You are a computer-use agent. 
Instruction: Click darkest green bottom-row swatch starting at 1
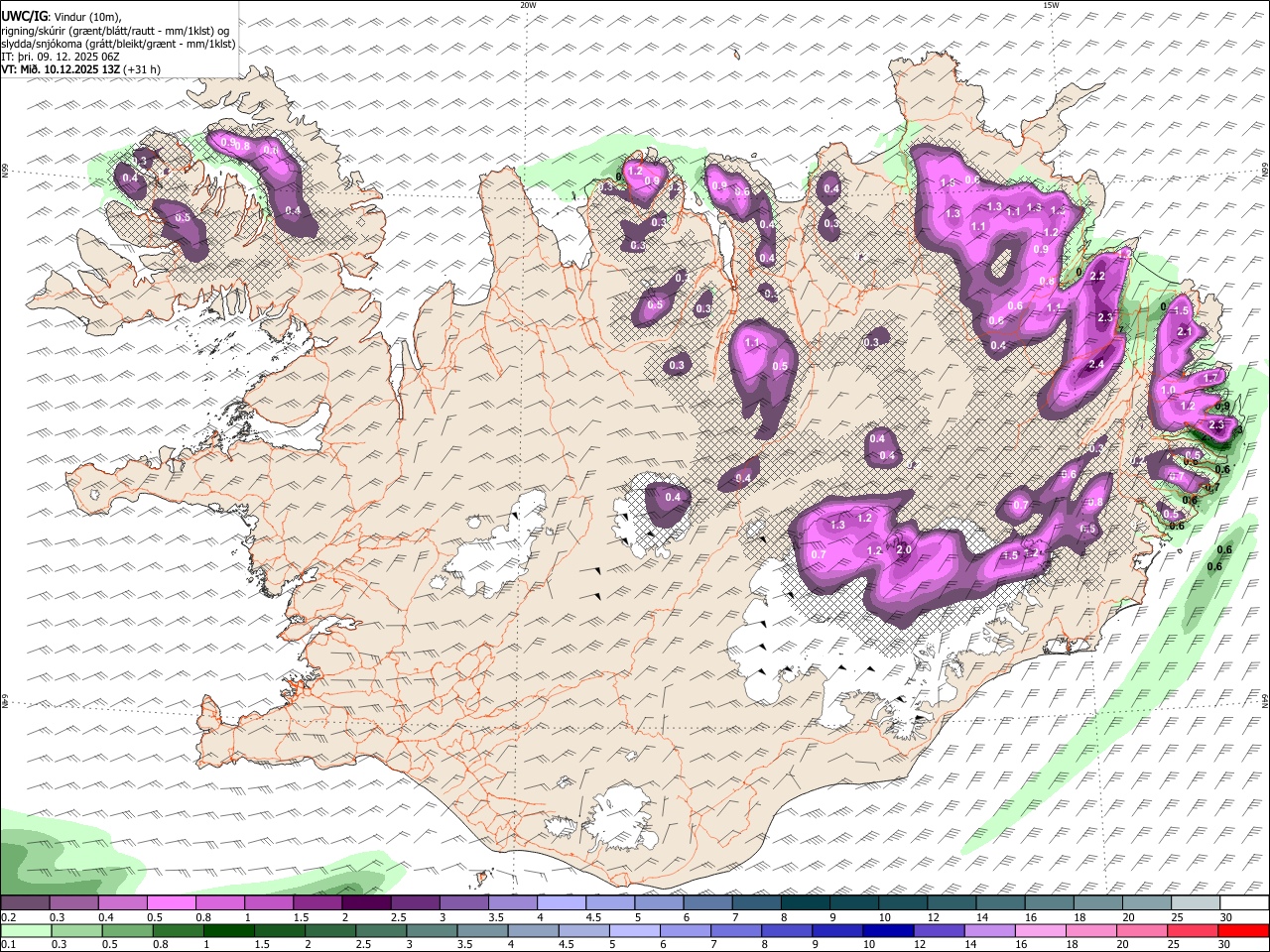(x=229, y=931)
